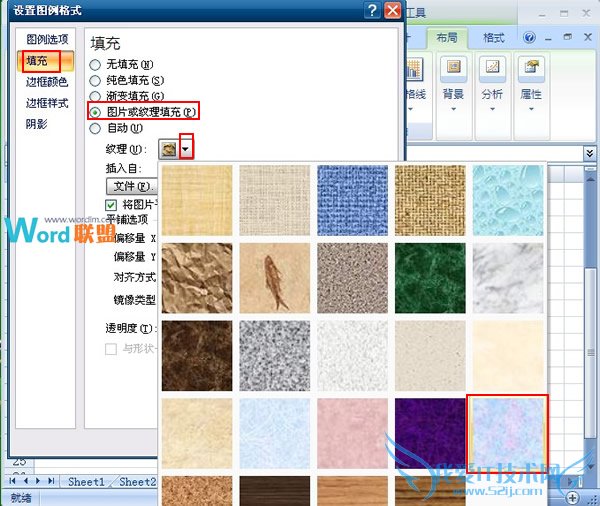This screenshot has width=600, height=506.
Task: Select the 无填充 radio button
Action: coord(95,65)
